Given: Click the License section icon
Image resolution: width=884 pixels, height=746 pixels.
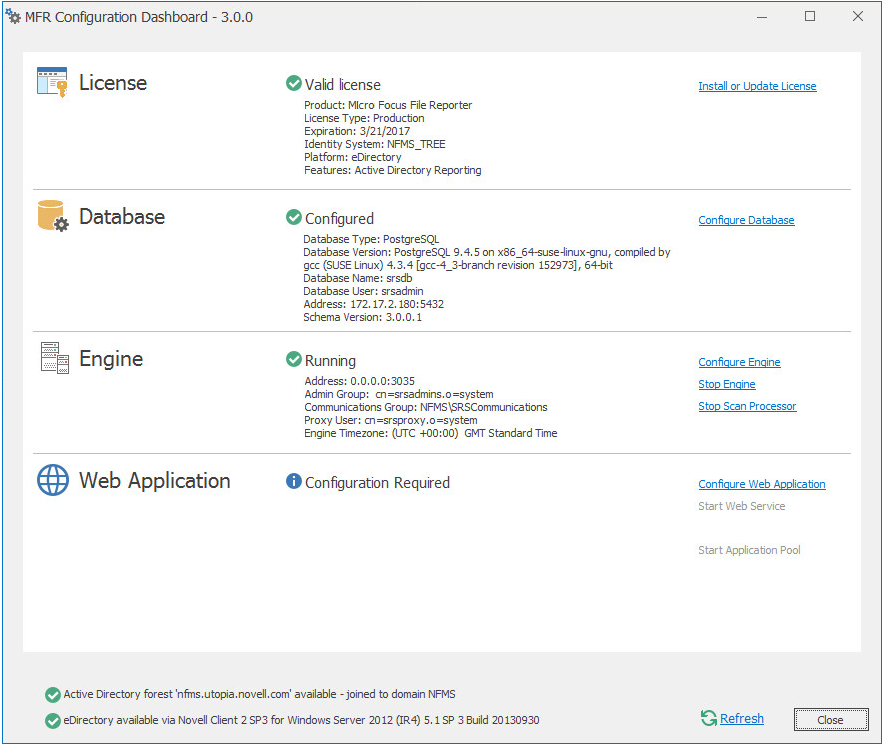Looking at the screenshot, I should (x=52, y=82).
